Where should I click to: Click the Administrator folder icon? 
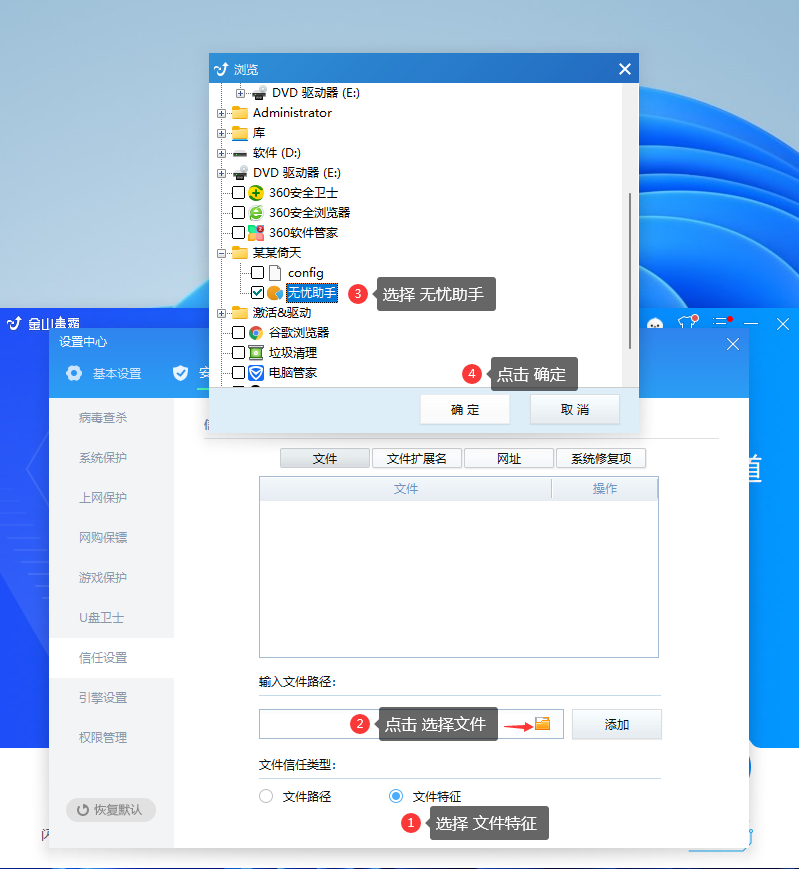[x=239, y=113]
